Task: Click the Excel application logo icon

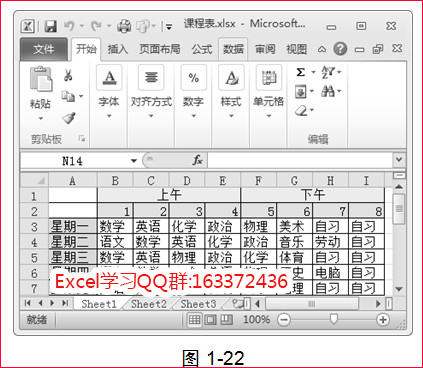Action: pos(28,26)
